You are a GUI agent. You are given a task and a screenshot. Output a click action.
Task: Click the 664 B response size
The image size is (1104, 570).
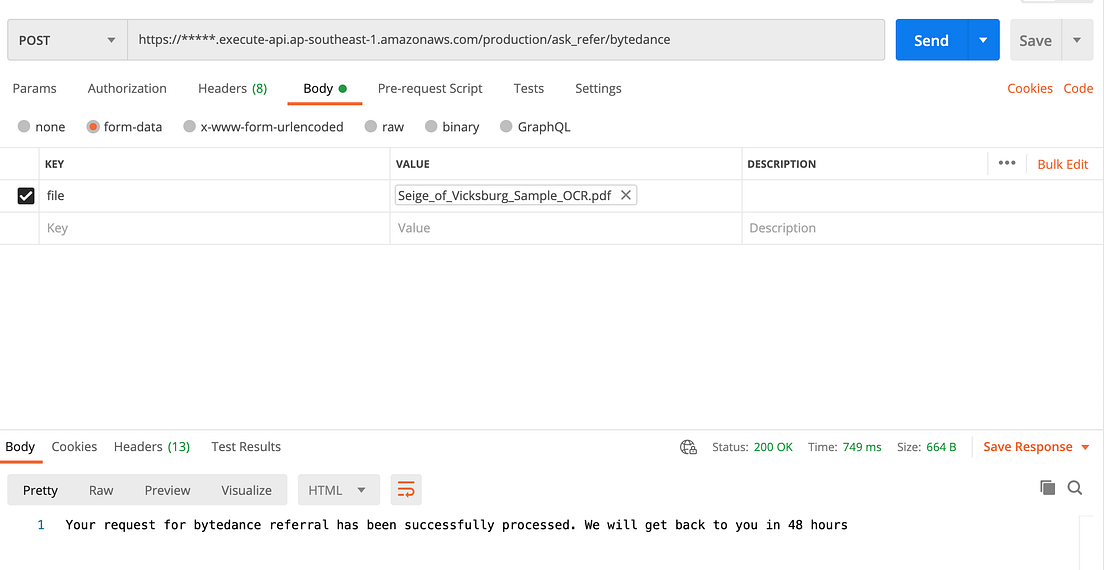pos(941,447)
